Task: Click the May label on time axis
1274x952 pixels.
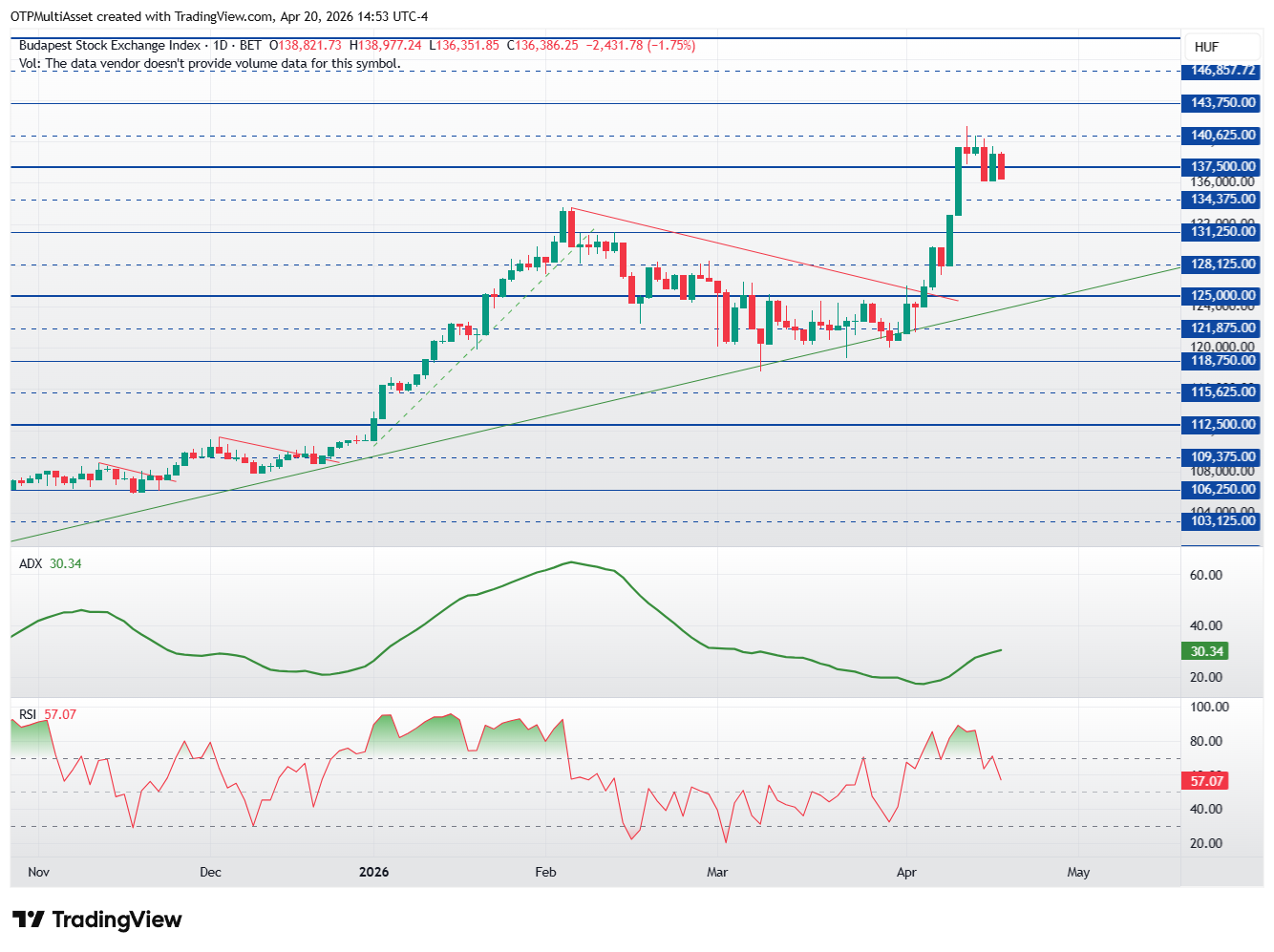Action: click(x=1078, y=872)
